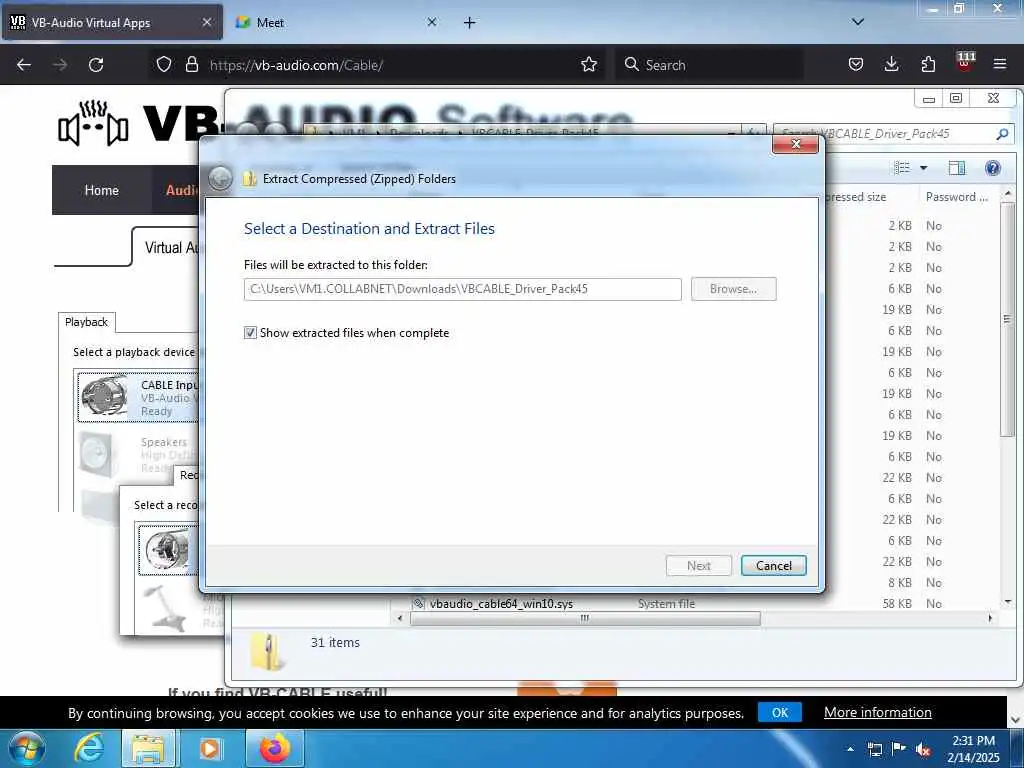Viewport: 1024px width, 768px height.
Task: Click the Explorer search box for VBCABLE_Driver_Pack45
Action: (x=885, y=134)
